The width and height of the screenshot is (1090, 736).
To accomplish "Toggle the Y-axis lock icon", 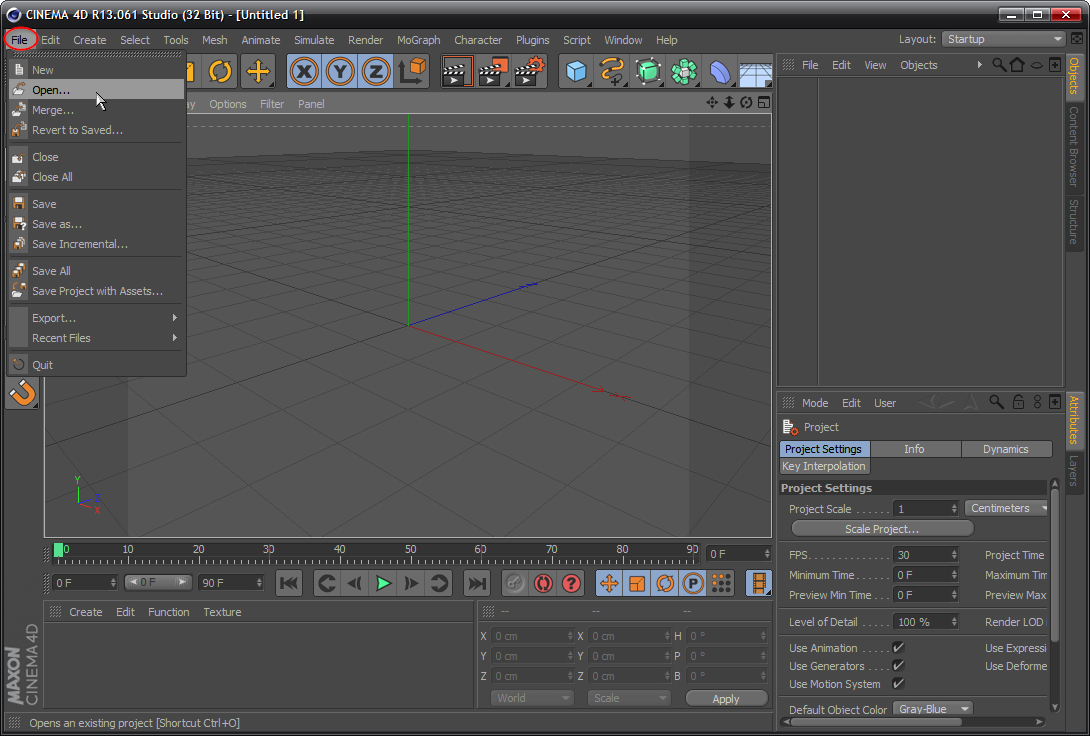I will coord(340,72).
